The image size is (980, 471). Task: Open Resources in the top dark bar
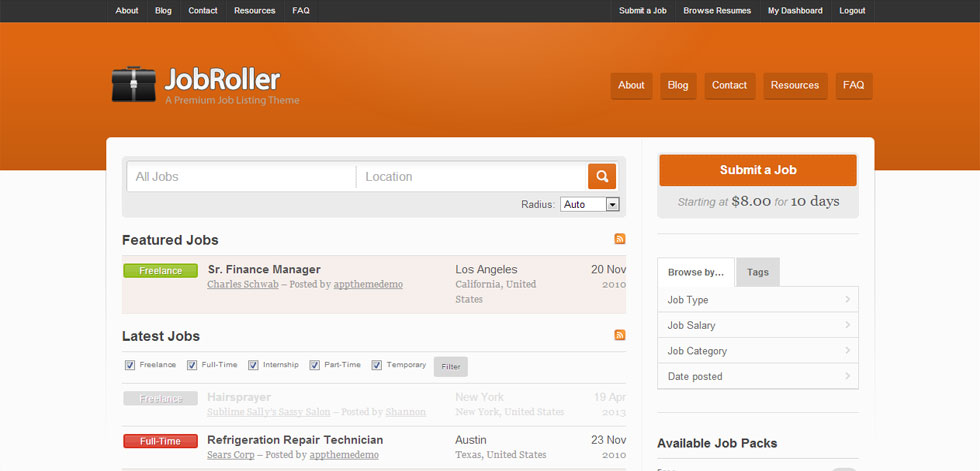pos(254,11)
